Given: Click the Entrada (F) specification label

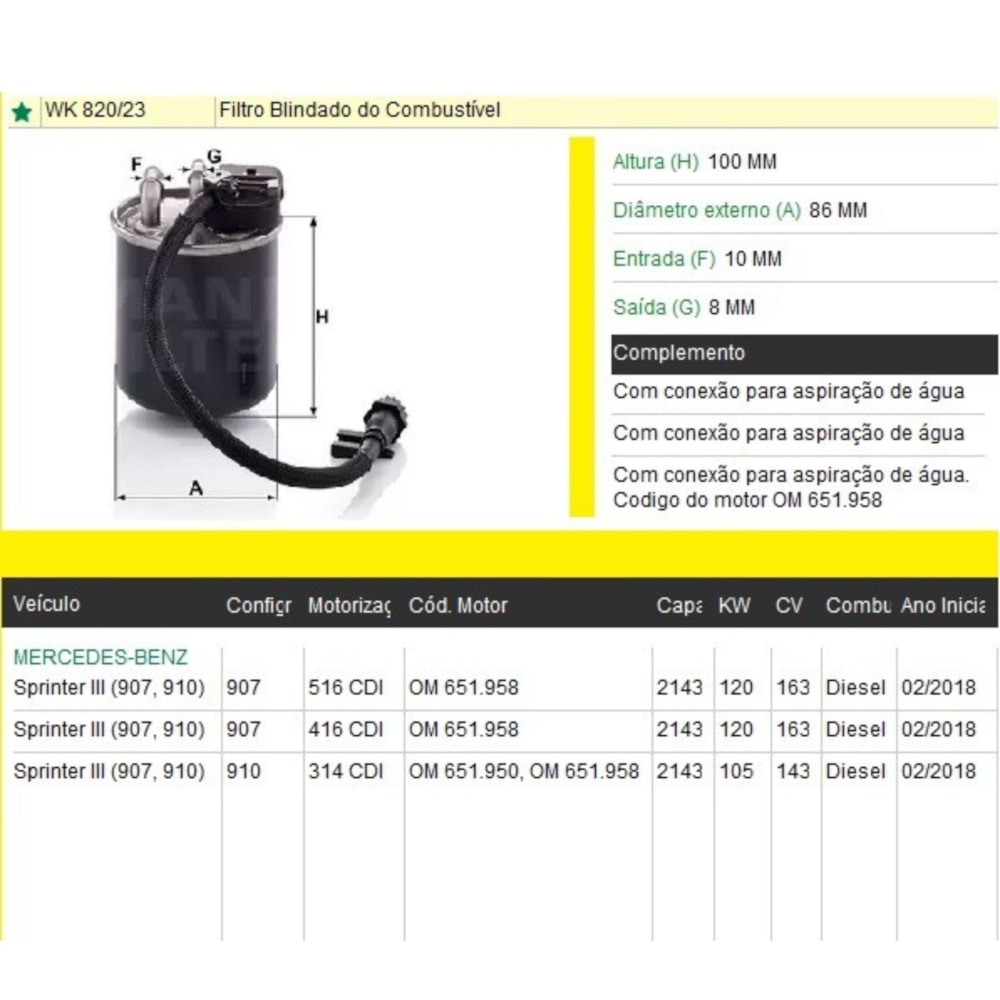Looking at the screenshot, I should [663, 259].
